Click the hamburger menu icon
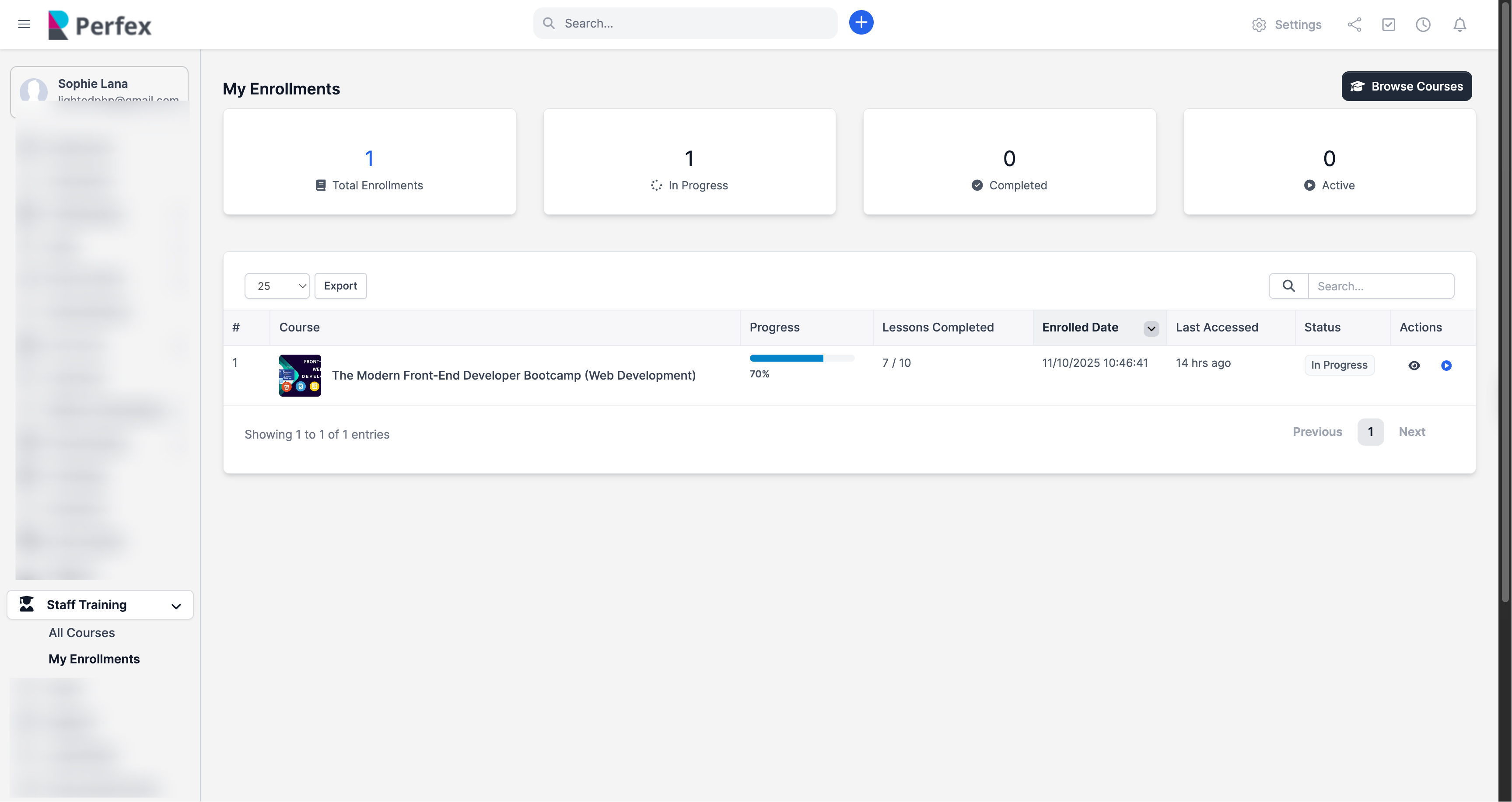This screenshot has width=1512, height=802. [x=24, y=24]
